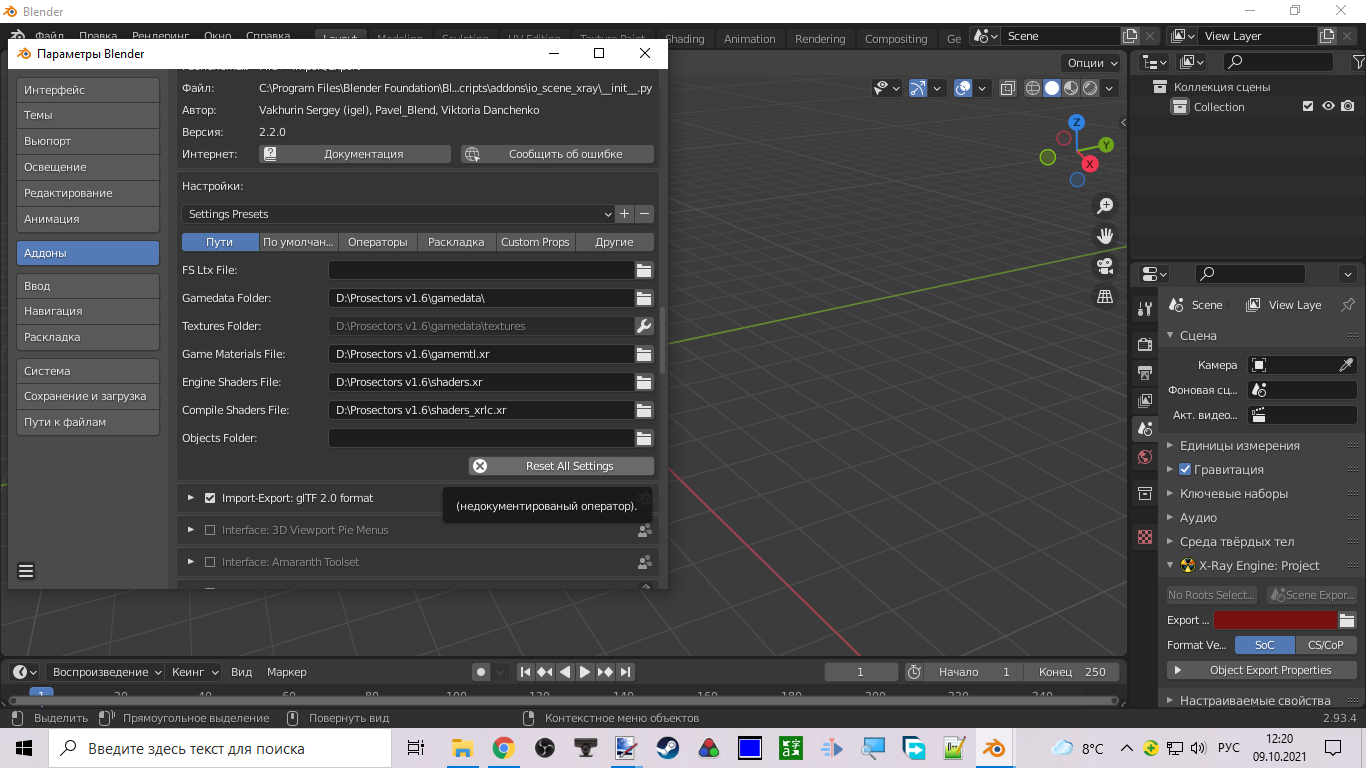Image resolution: width=1366 pixels, height=768 pixels.
Task: Open the Tool properties tab icon
Action: 1145,309
